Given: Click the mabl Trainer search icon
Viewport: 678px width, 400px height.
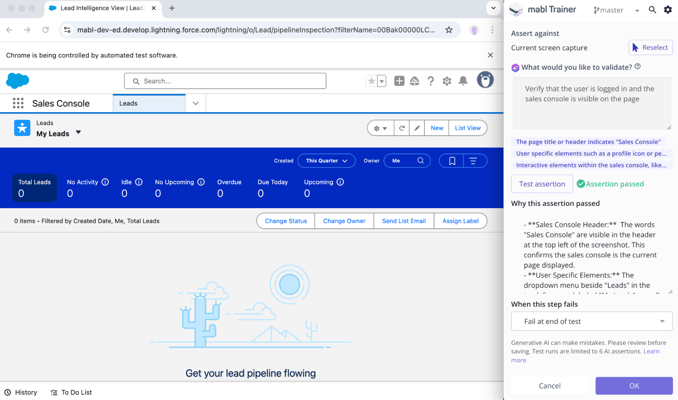Looking at the screenshot, I should click(652, 10).
